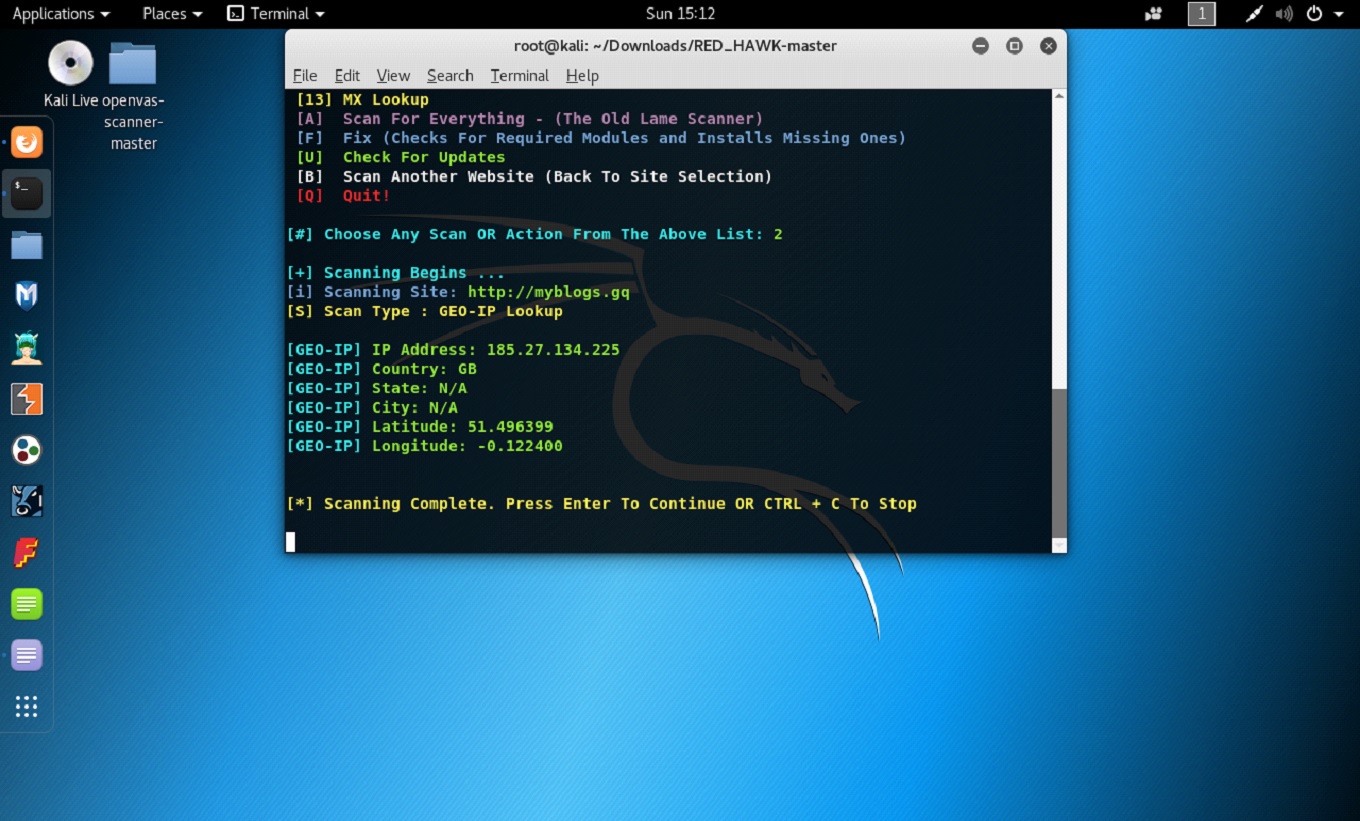This screenshot has width=1360, height=821.
Task: Expand the Places menu
Action: [172, 14]
